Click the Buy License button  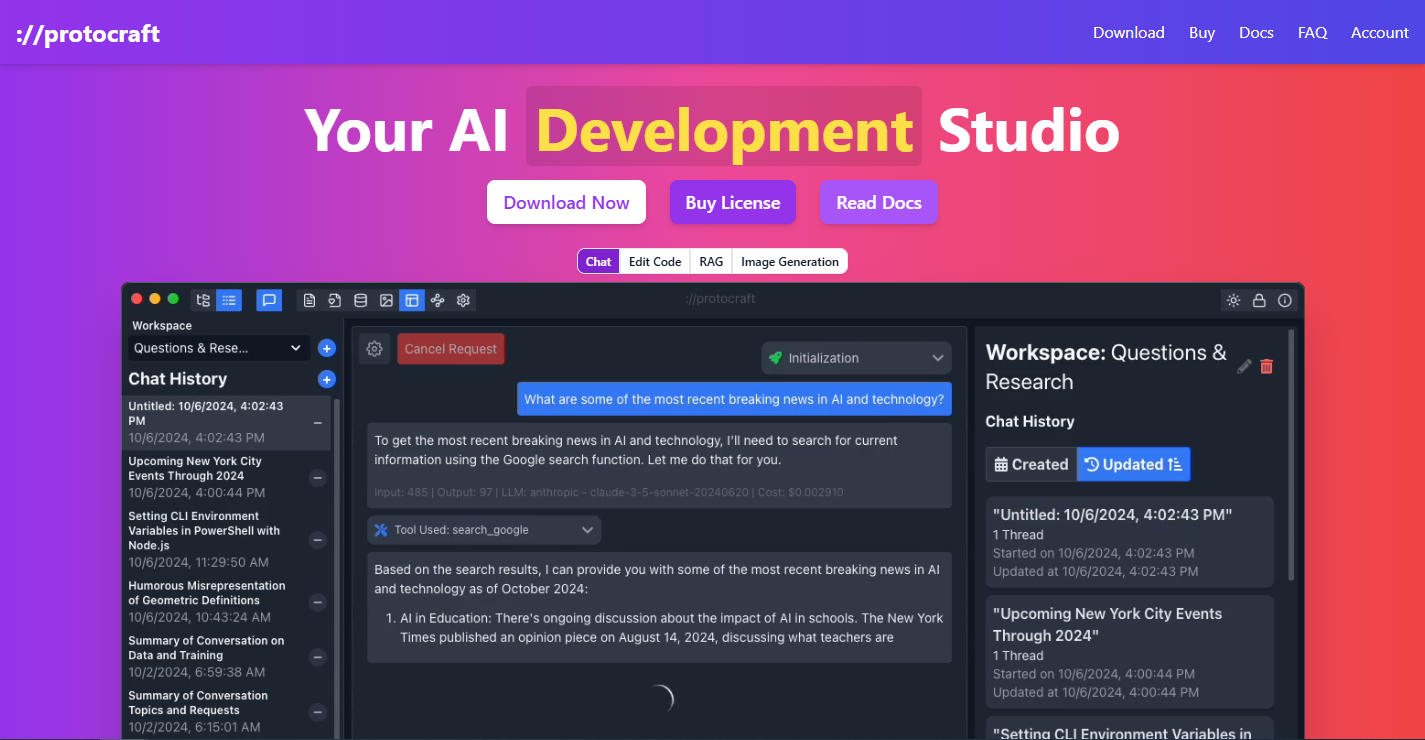(733, 202)
